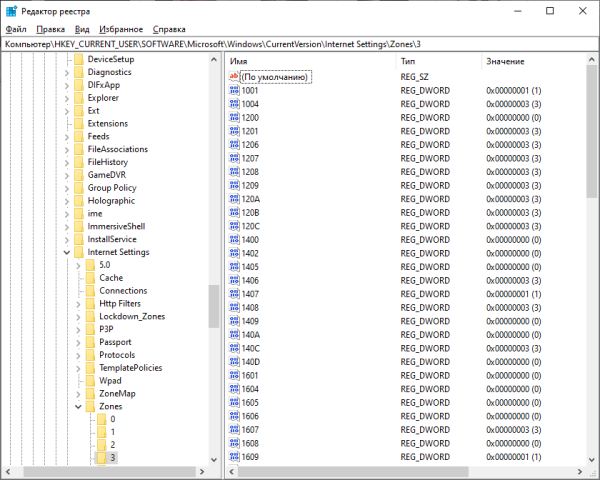Select zone key 2 under Zones
600x480 pixels.
click(112, 444)
